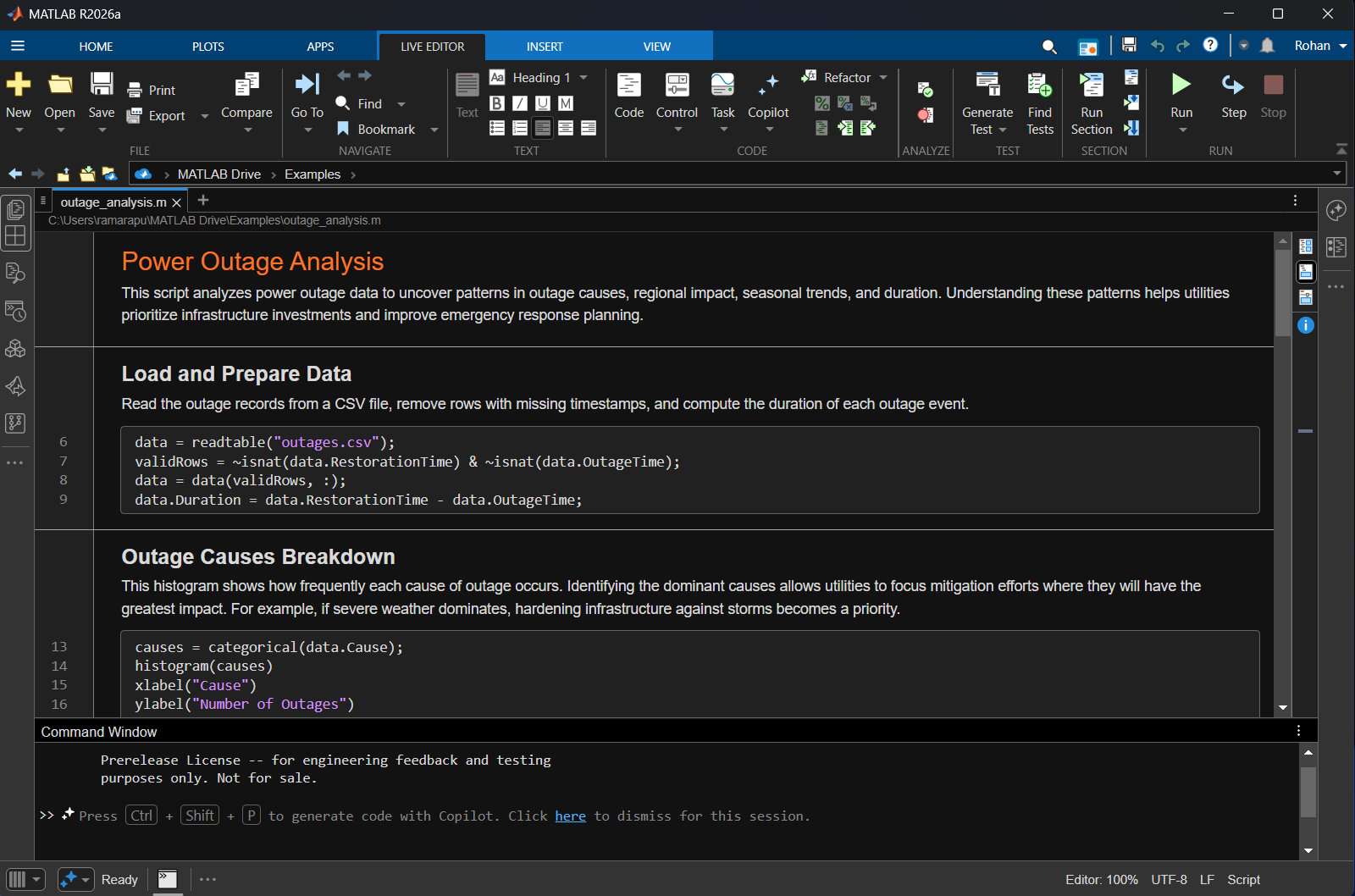The height and width of the screenshot is (896, 1355).
Task: Open the Refactor dropdown
Action: [882, 78]
